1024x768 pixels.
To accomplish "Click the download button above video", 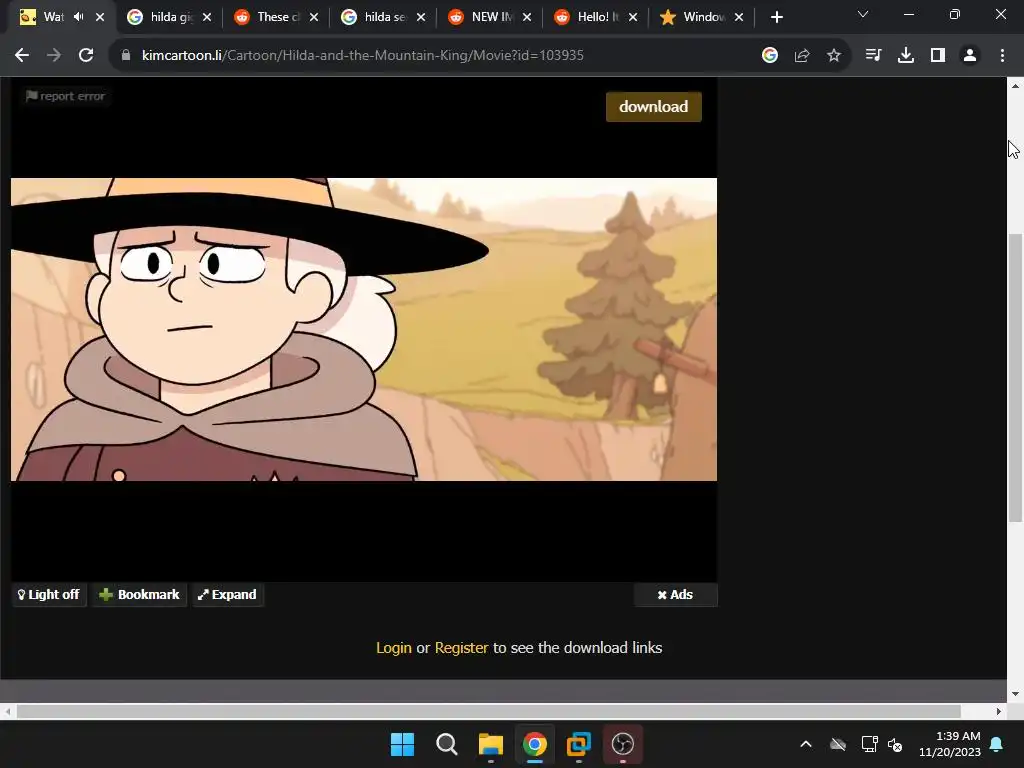I will point(654,106).
